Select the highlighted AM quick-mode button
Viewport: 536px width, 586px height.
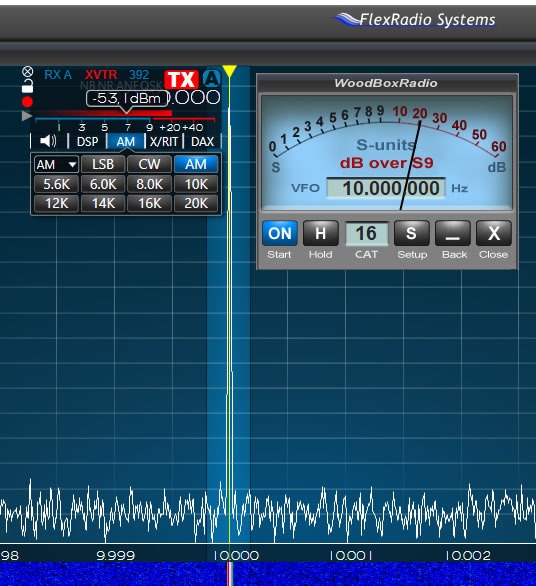[196, 164]
